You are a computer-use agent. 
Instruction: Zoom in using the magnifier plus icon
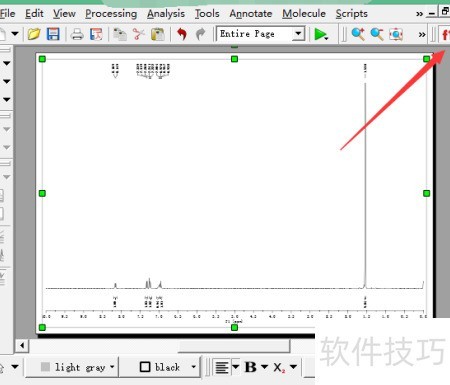tap(358, 34)
